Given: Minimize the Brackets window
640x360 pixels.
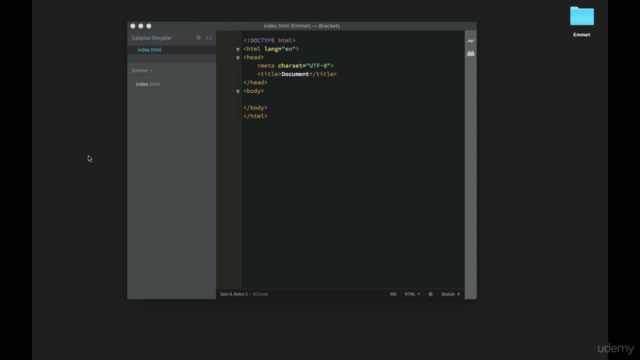Looking at the screenshot, I should pos(141,26).
